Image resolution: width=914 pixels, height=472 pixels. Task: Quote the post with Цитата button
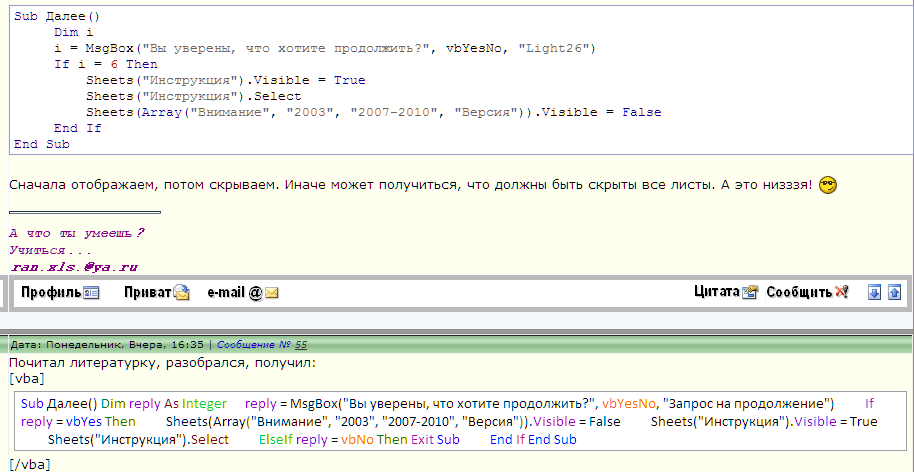tap(725, 292)
